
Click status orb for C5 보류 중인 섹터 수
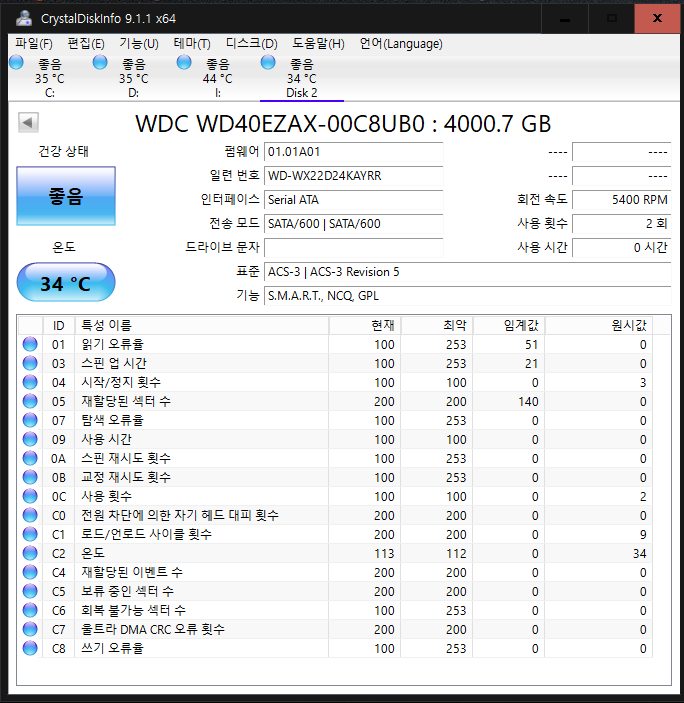click(30, 591)
